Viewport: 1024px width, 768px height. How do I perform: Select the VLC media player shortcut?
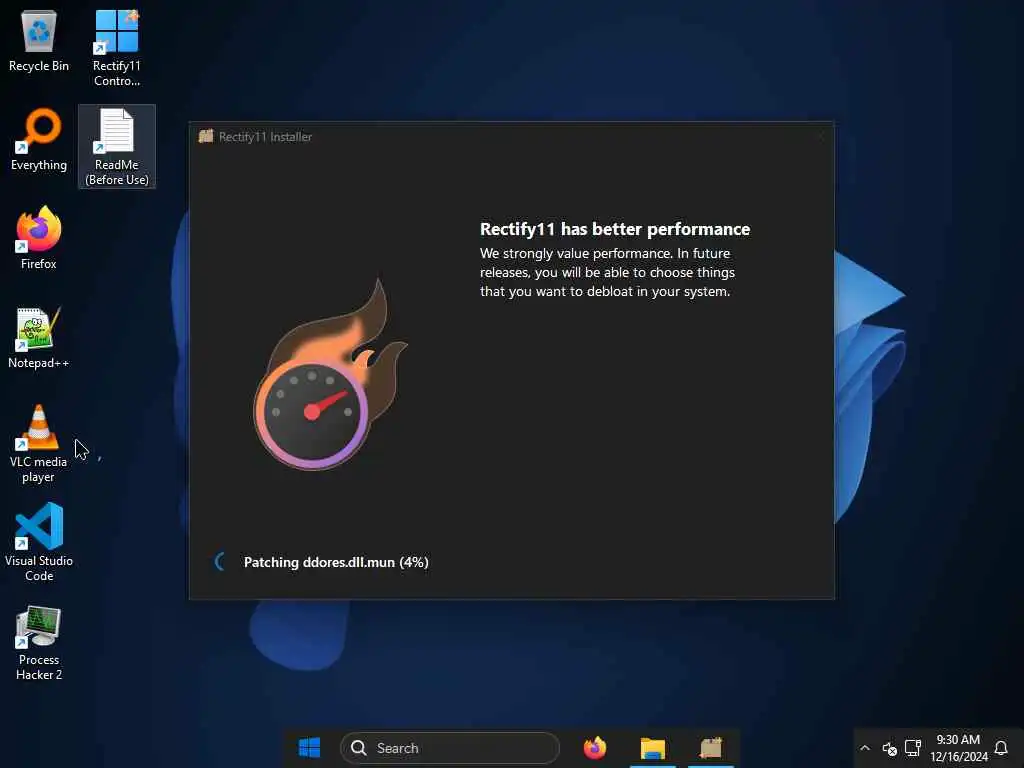point(39,444)
